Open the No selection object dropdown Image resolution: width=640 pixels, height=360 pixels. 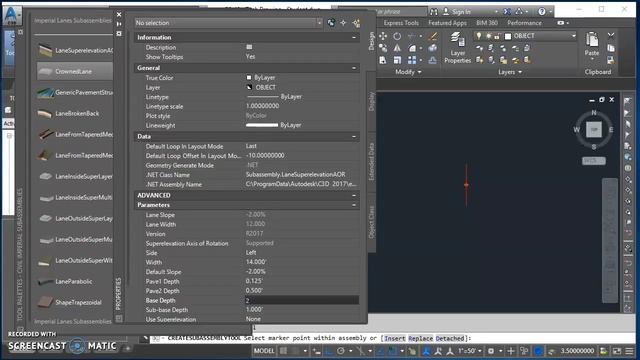pos(229,23)
